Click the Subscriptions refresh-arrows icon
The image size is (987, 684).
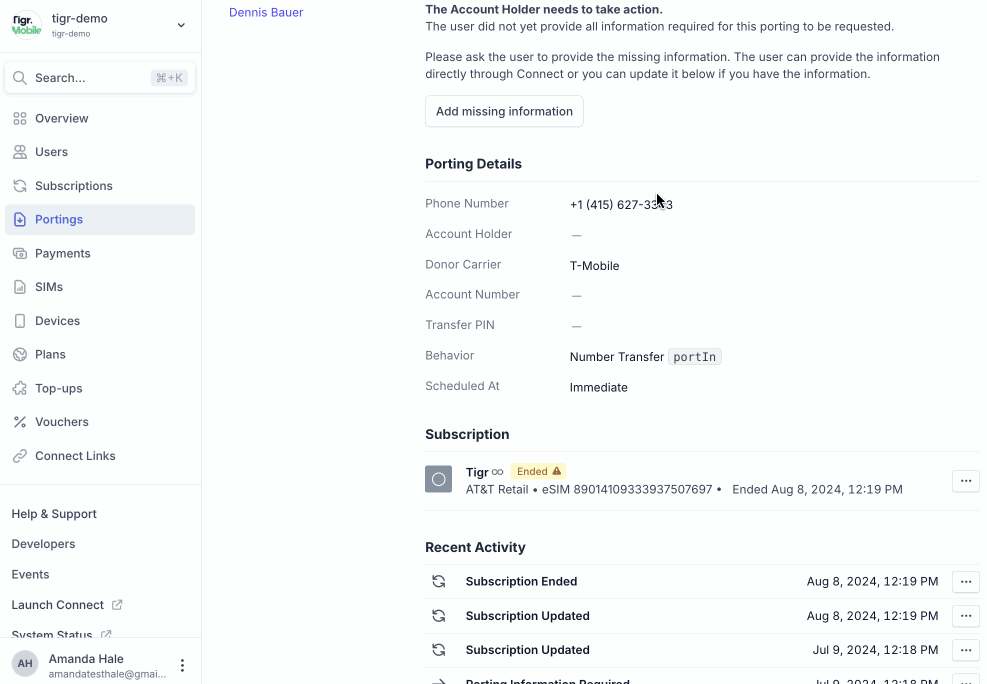pos(18,186)
